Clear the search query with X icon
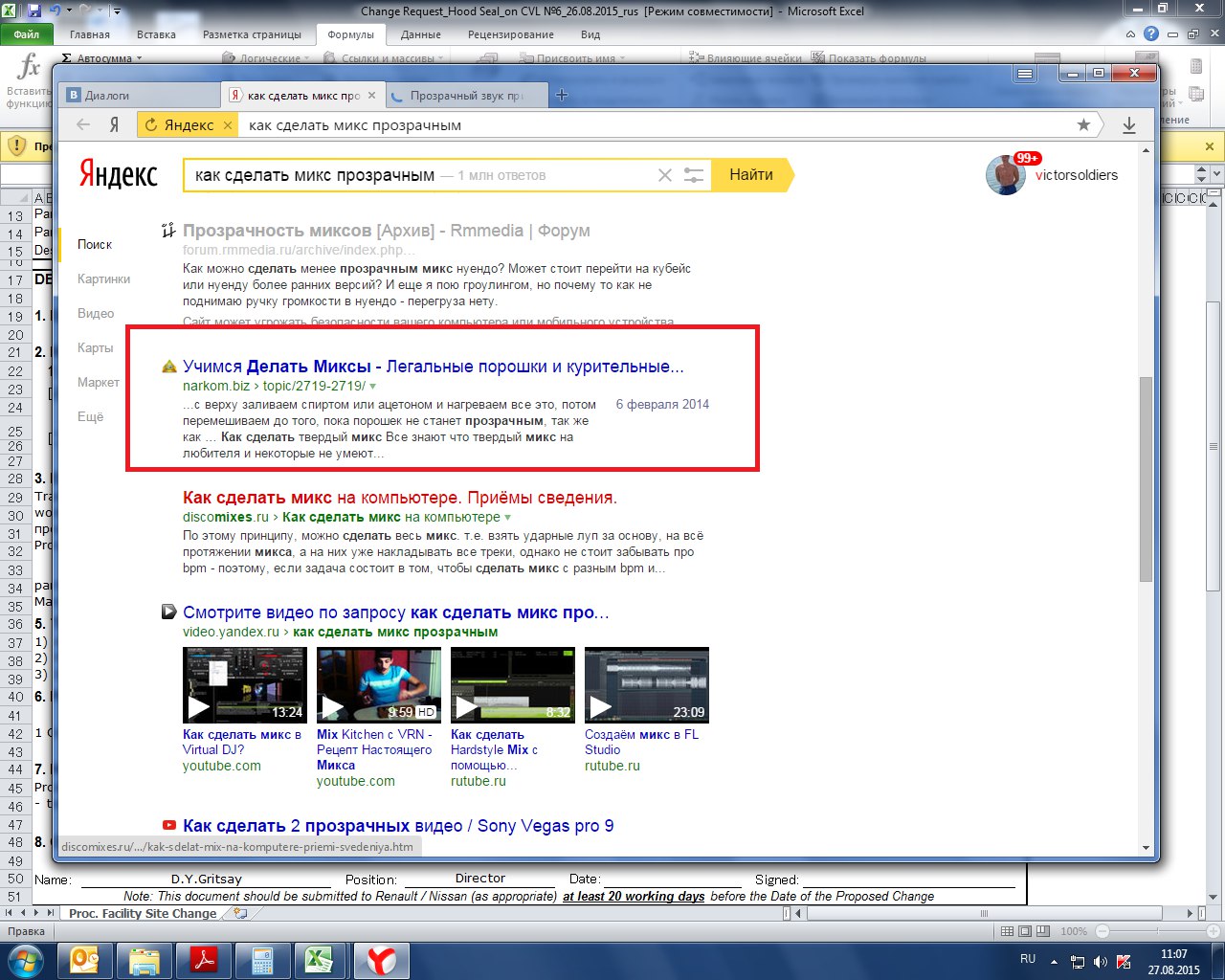The width and height of the screenshot is (1225, 980). tap(665, 175)
